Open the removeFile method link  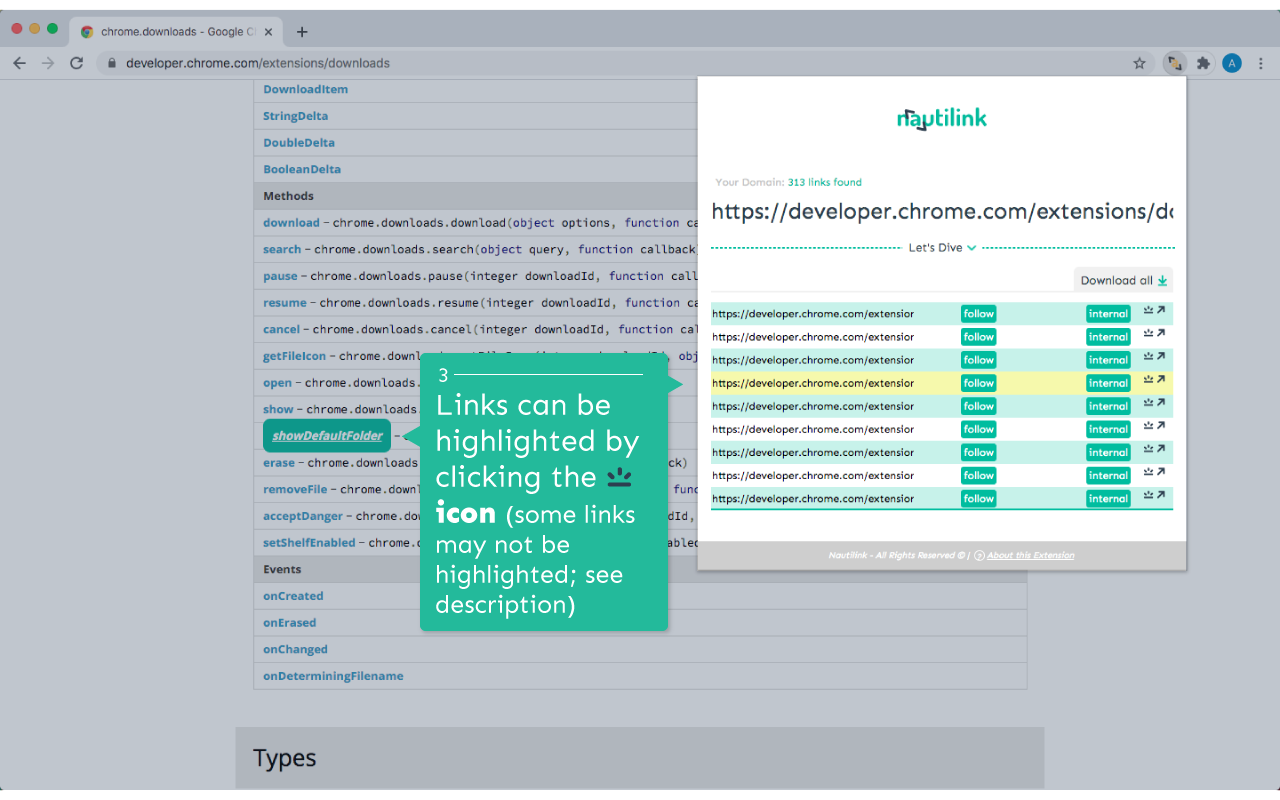[295, 489]
